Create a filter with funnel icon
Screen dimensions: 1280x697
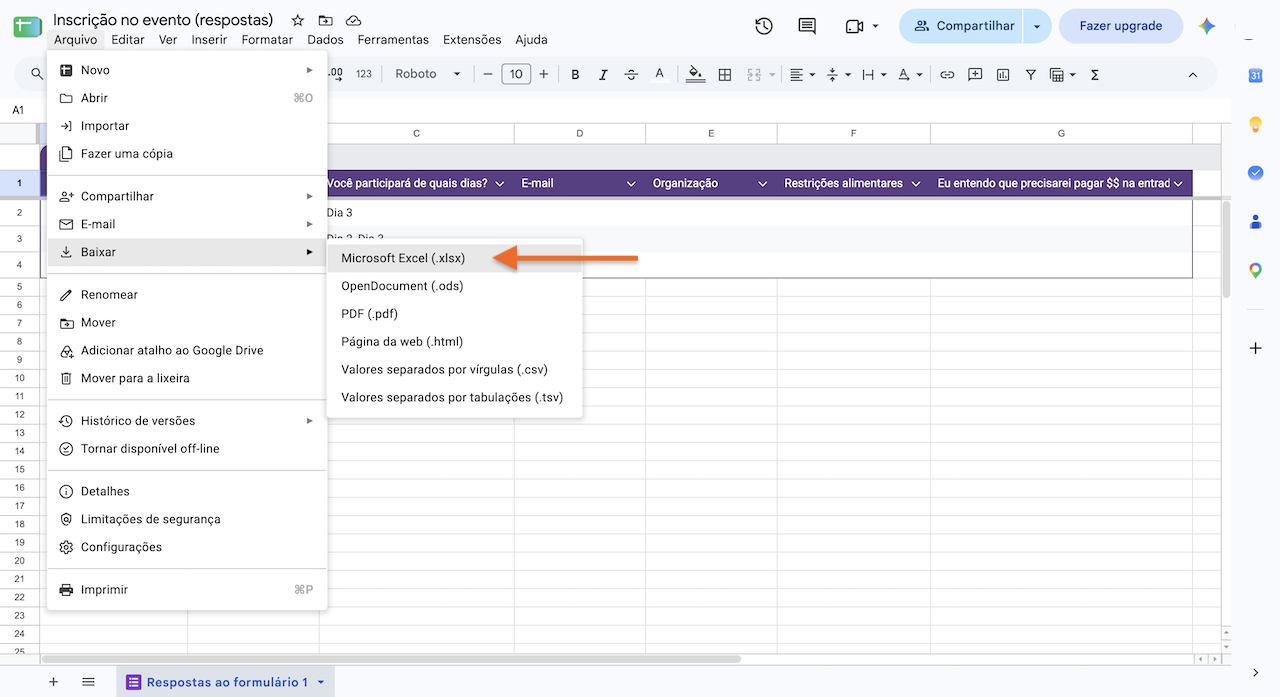[x=1031, y=74]
